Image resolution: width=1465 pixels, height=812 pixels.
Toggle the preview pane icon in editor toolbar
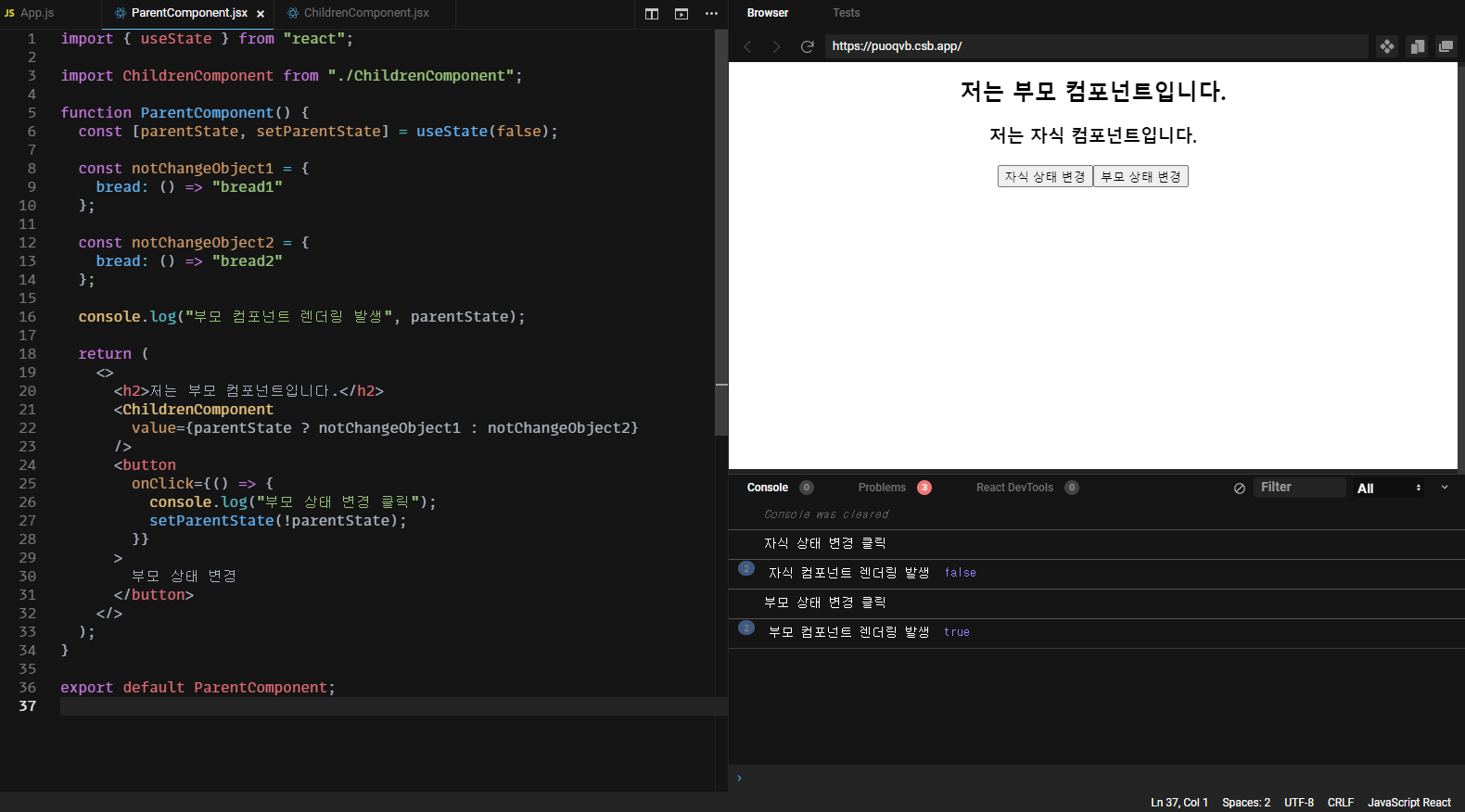(682, 14)
